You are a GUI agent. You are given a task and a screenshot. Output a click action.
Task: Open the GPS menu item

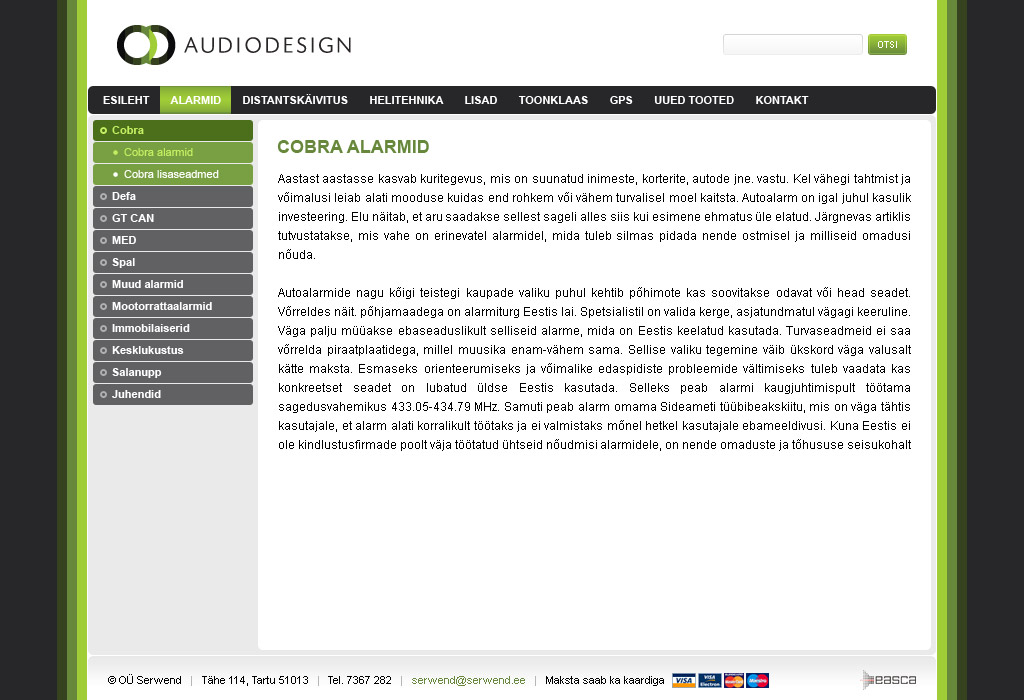[x=621, y=100]
